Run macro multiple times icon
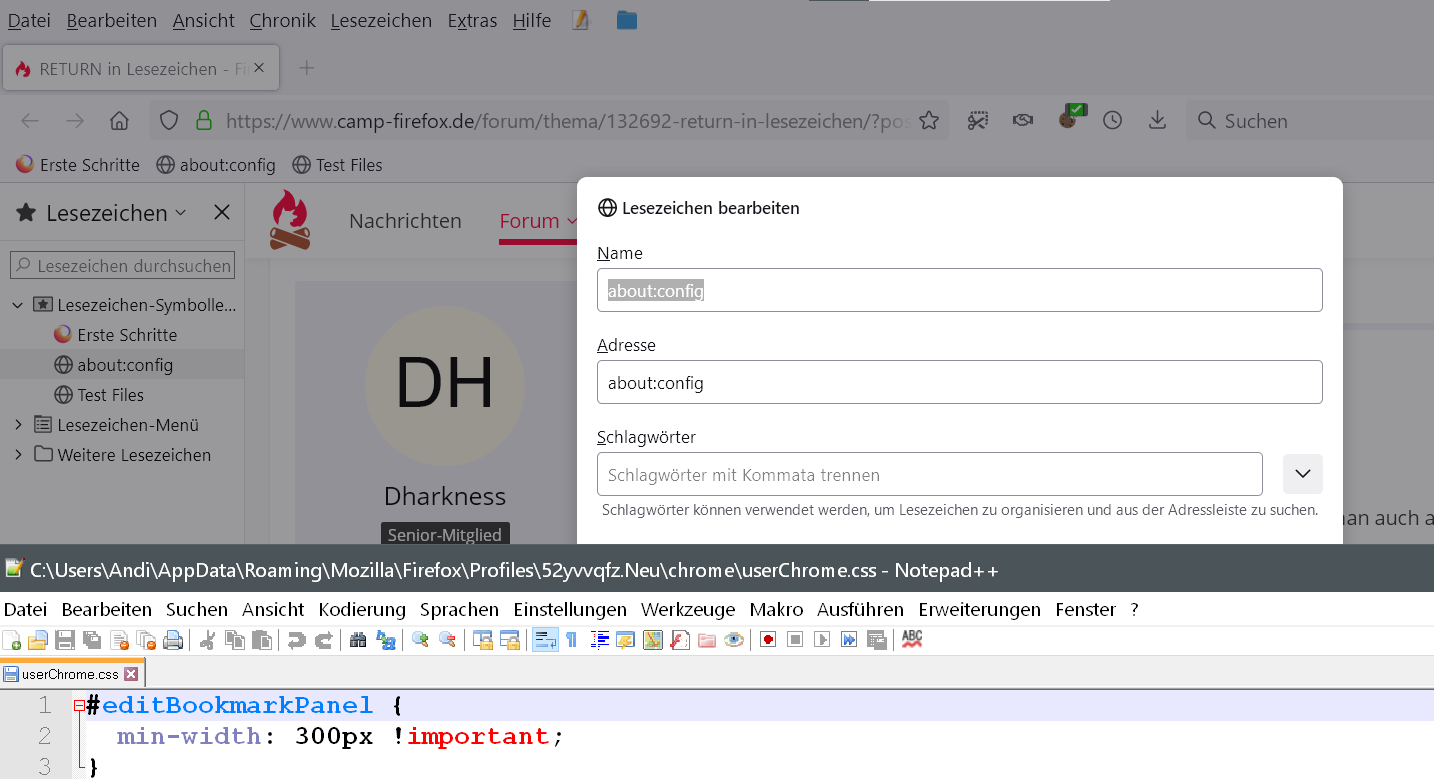 pyautogui.click(x=849, y=640)
